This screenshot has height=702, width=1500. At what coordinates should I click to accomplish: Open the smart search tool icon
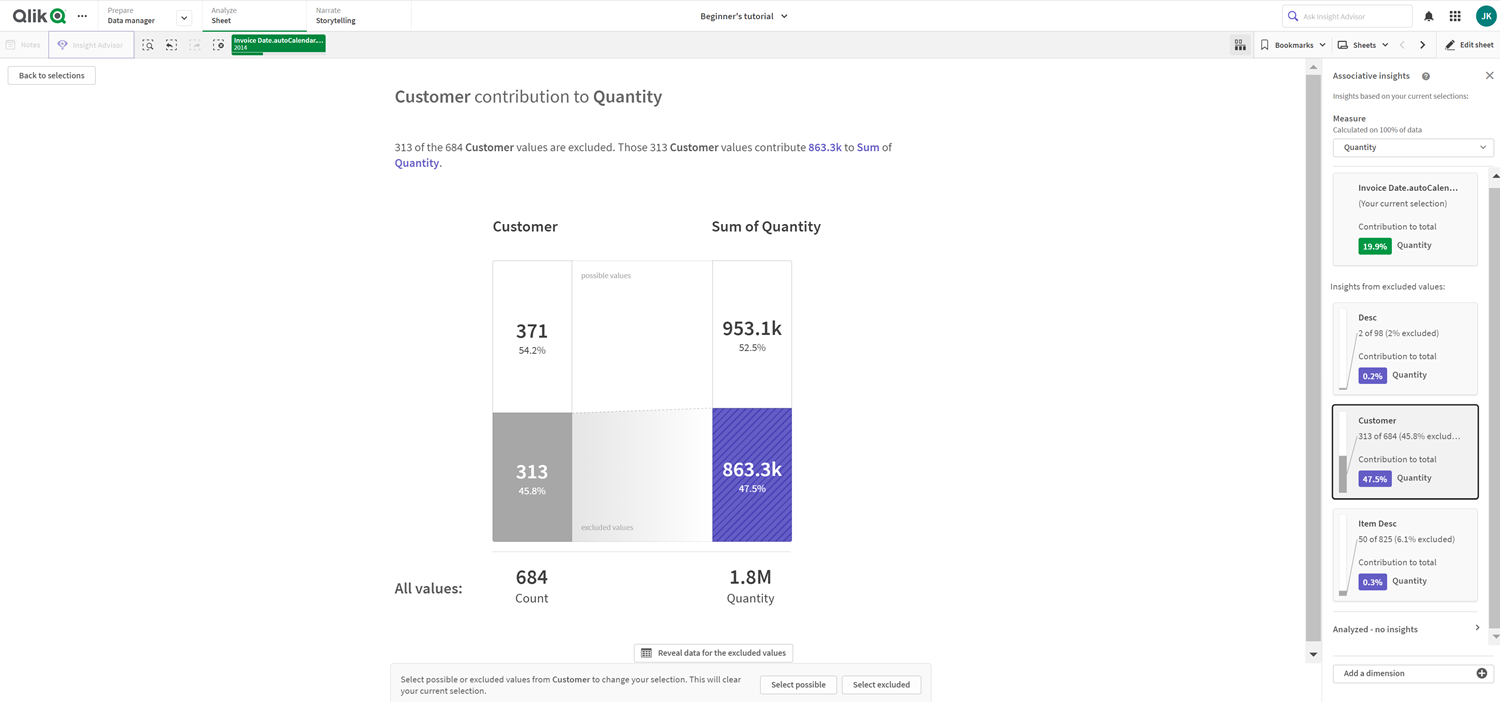[x=148, y=45]
